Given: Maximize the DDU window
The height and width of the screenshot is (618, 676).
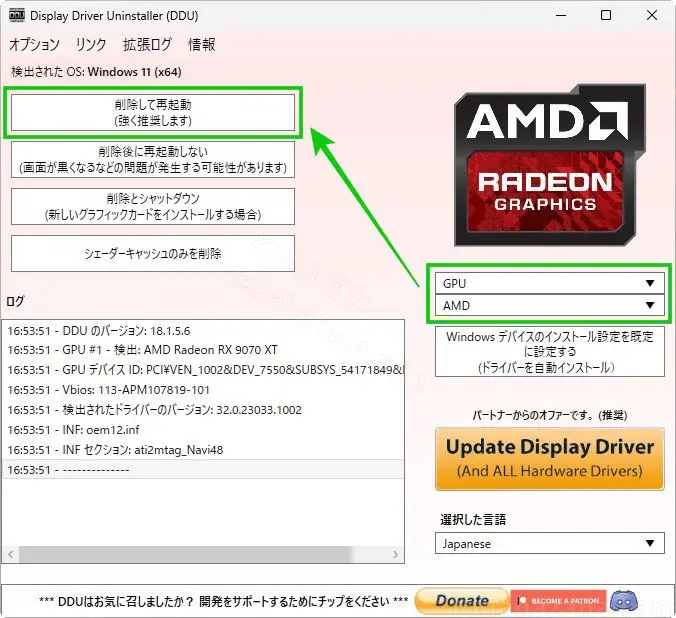Looking at the screenshot, I should pyautogui.click(x=606, y=16).
